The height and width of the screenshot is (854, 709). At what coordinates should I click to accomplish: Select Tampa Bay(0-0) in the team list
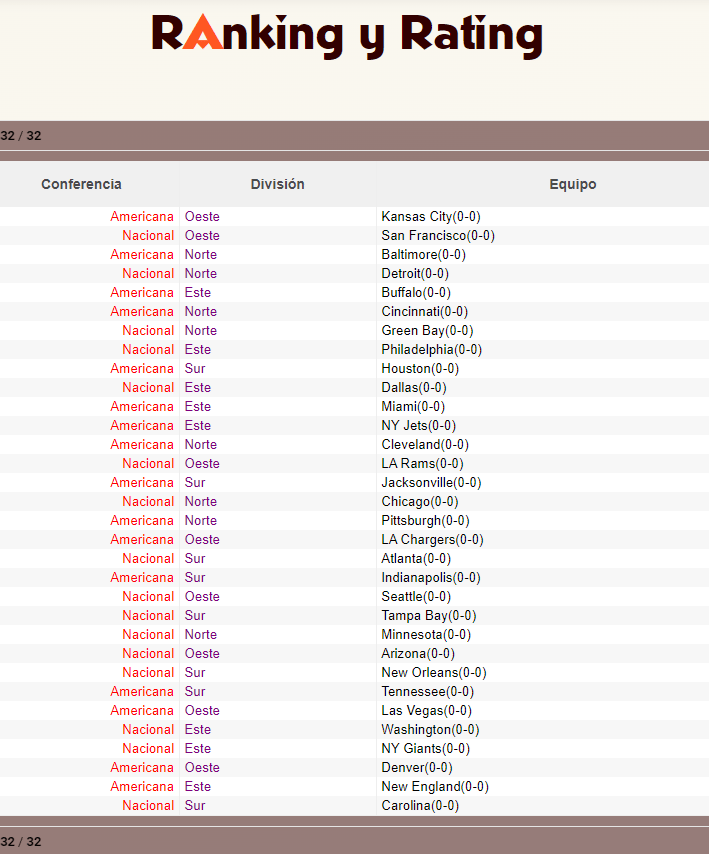(429, 615)
